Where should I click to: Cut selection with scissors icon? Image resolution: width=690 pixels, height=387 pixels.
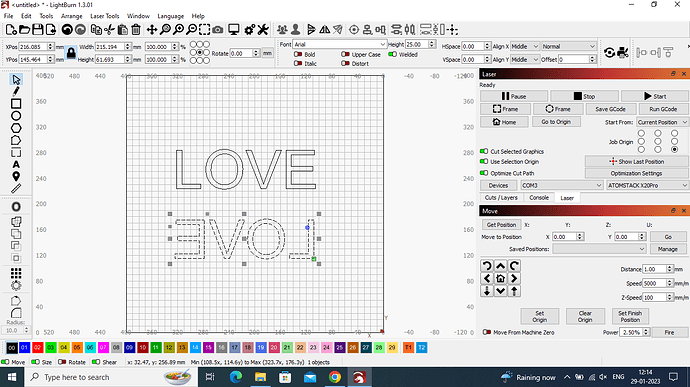pos(110,29)
